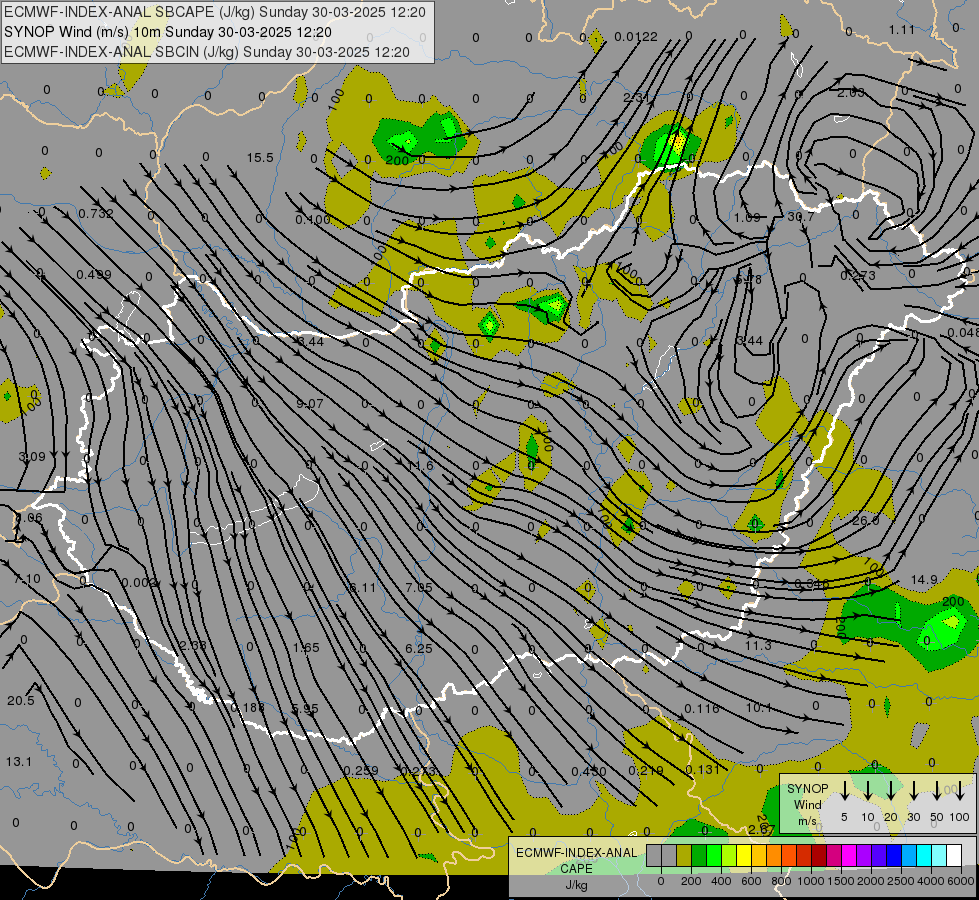Click the 1.11 value on the map

[902, 29]
